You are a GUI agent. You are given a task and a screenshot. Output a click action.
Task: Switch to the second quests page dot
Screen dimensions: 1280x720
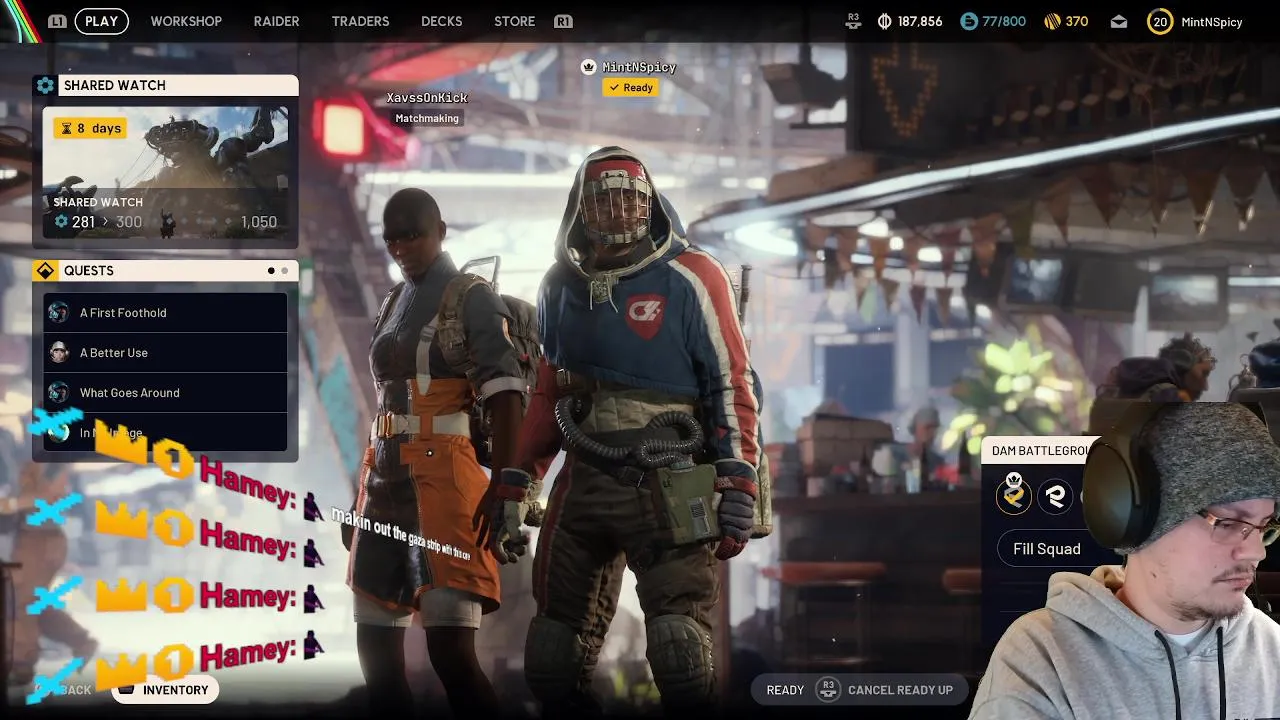[x=285, y=271]
